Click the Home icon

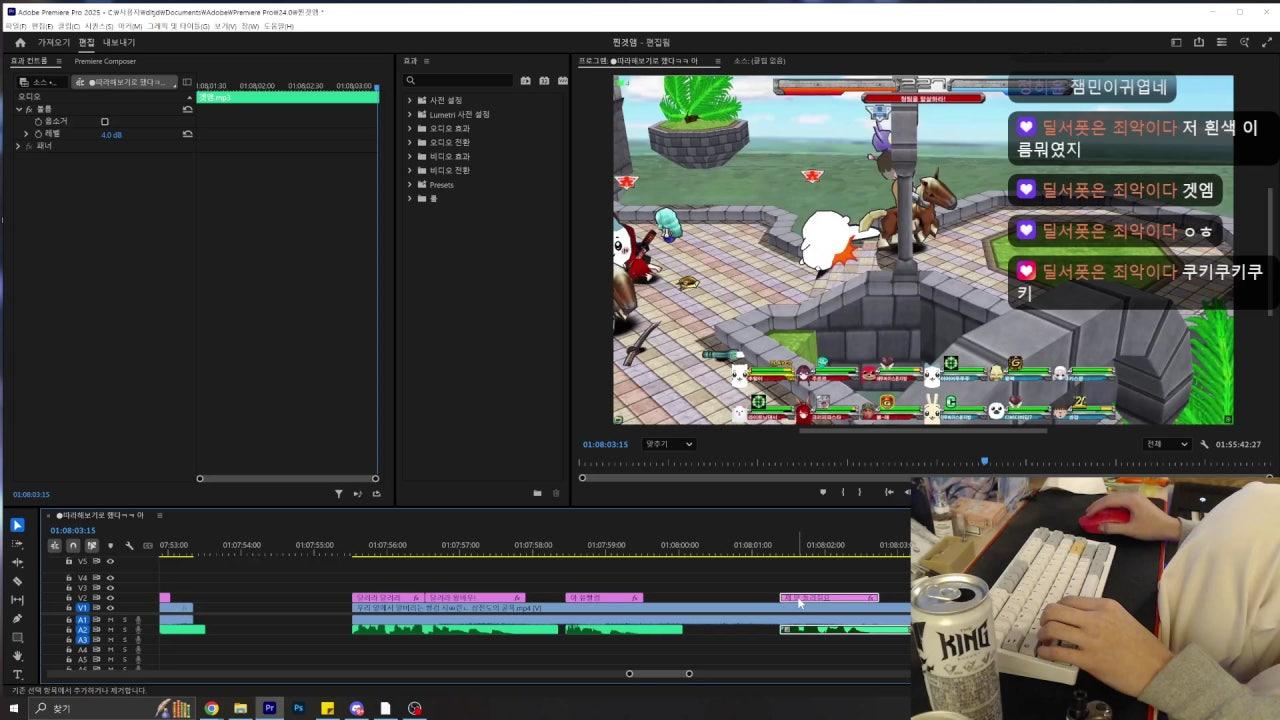coord(20,43)
